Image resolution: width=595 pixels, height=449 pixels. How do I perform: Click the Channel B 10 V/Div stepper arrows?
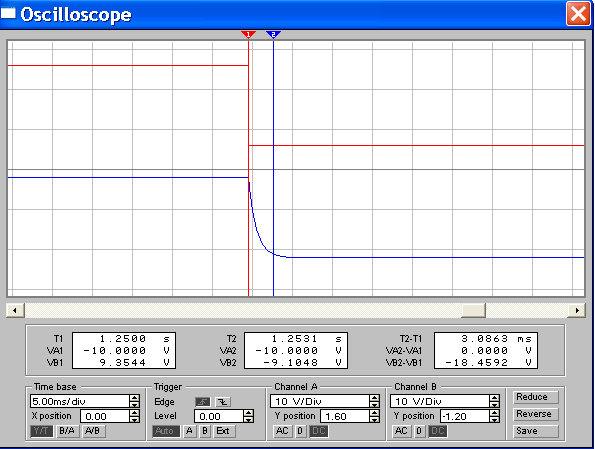click(494, 401)
